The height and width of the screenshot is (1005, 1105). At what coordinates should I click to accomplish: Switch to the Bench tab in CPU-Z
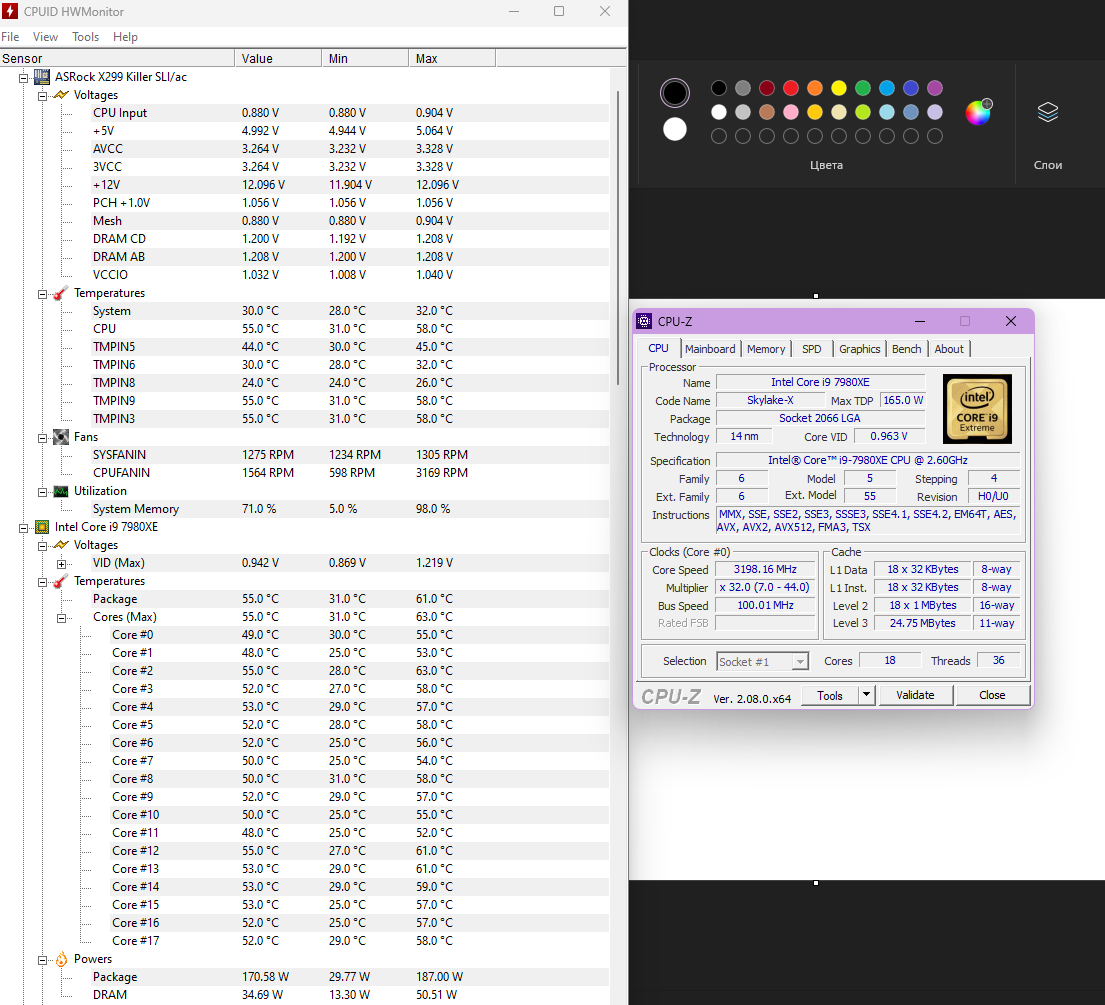coord(906,349)
